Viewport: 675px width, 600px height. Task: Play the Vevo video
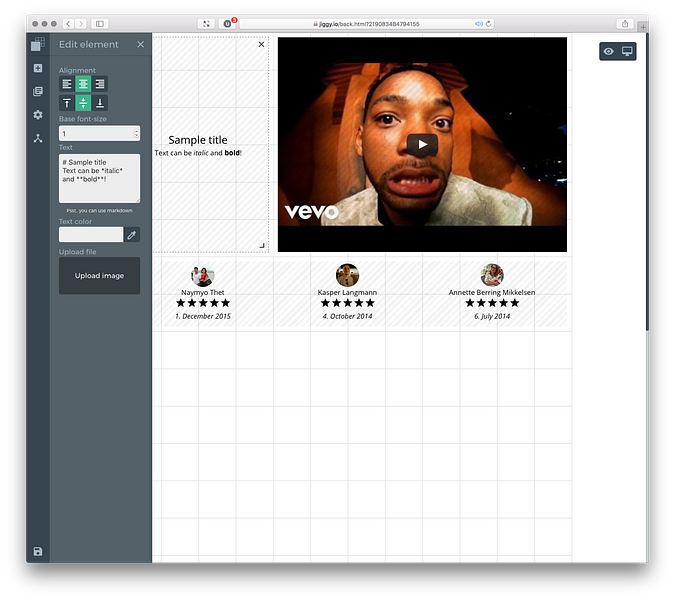(422, 145)
